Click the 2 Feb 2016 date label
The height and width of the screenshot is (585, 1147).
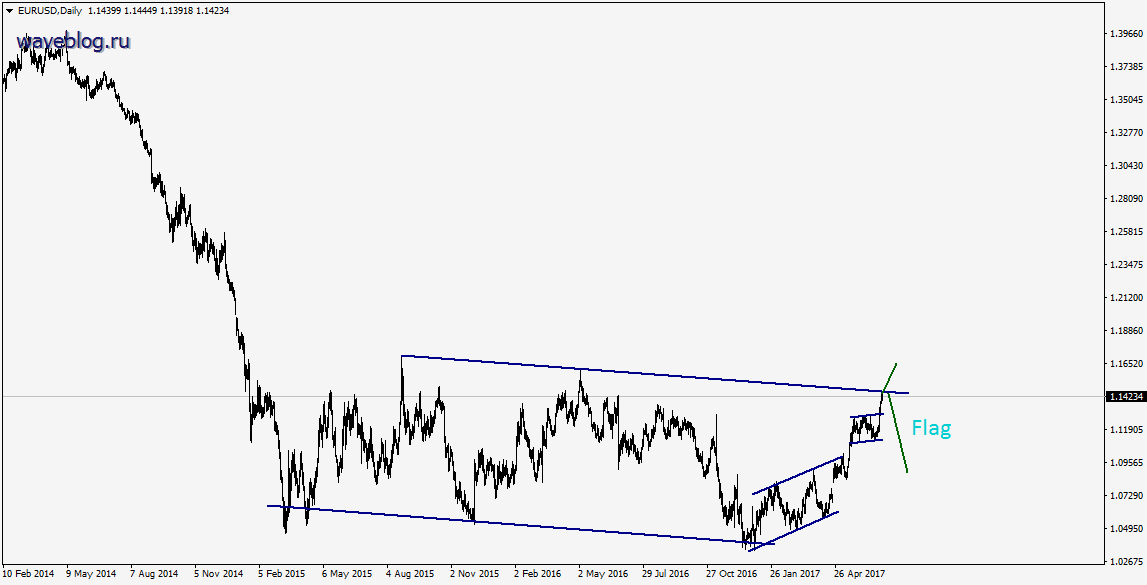pyautogui.click(x=538, y=575)
